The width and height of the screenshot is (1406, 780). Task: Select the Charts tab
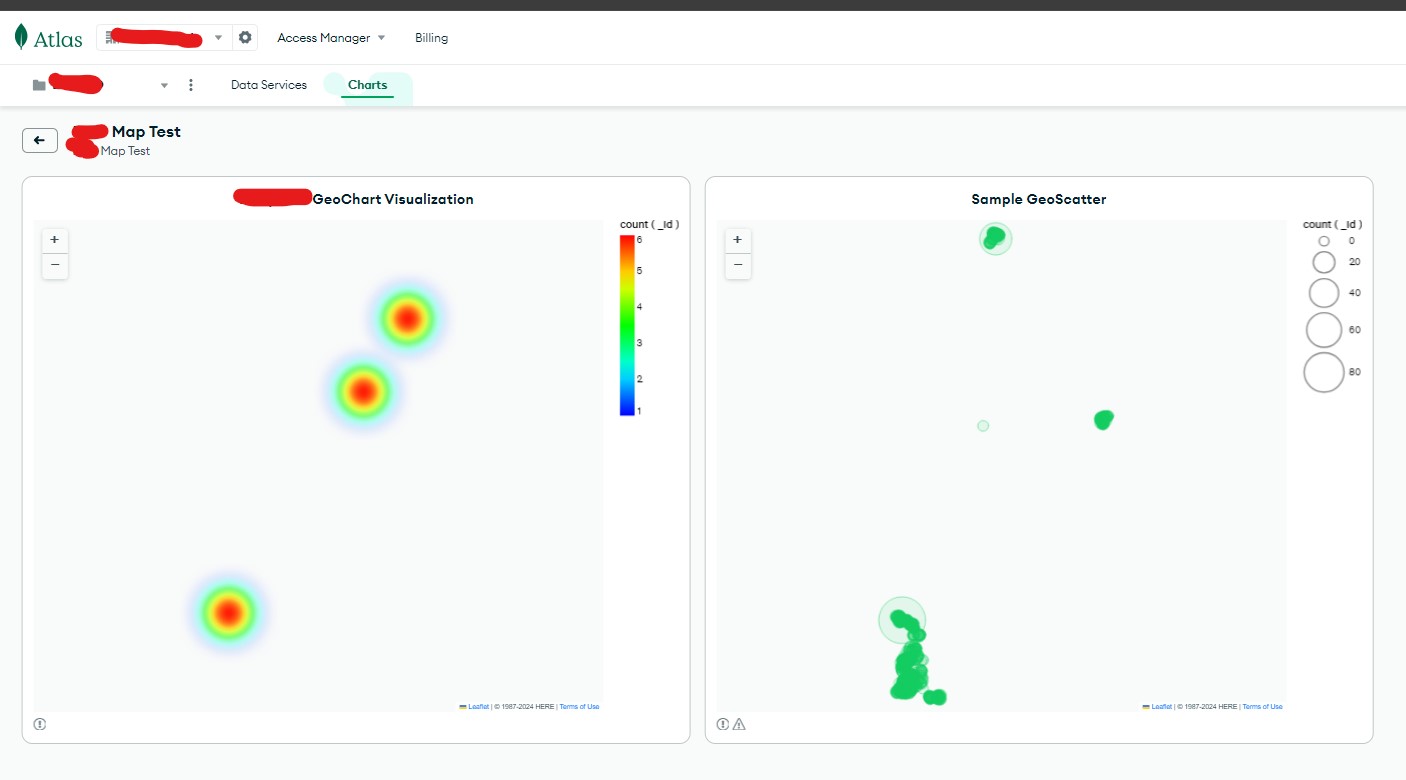367,85
